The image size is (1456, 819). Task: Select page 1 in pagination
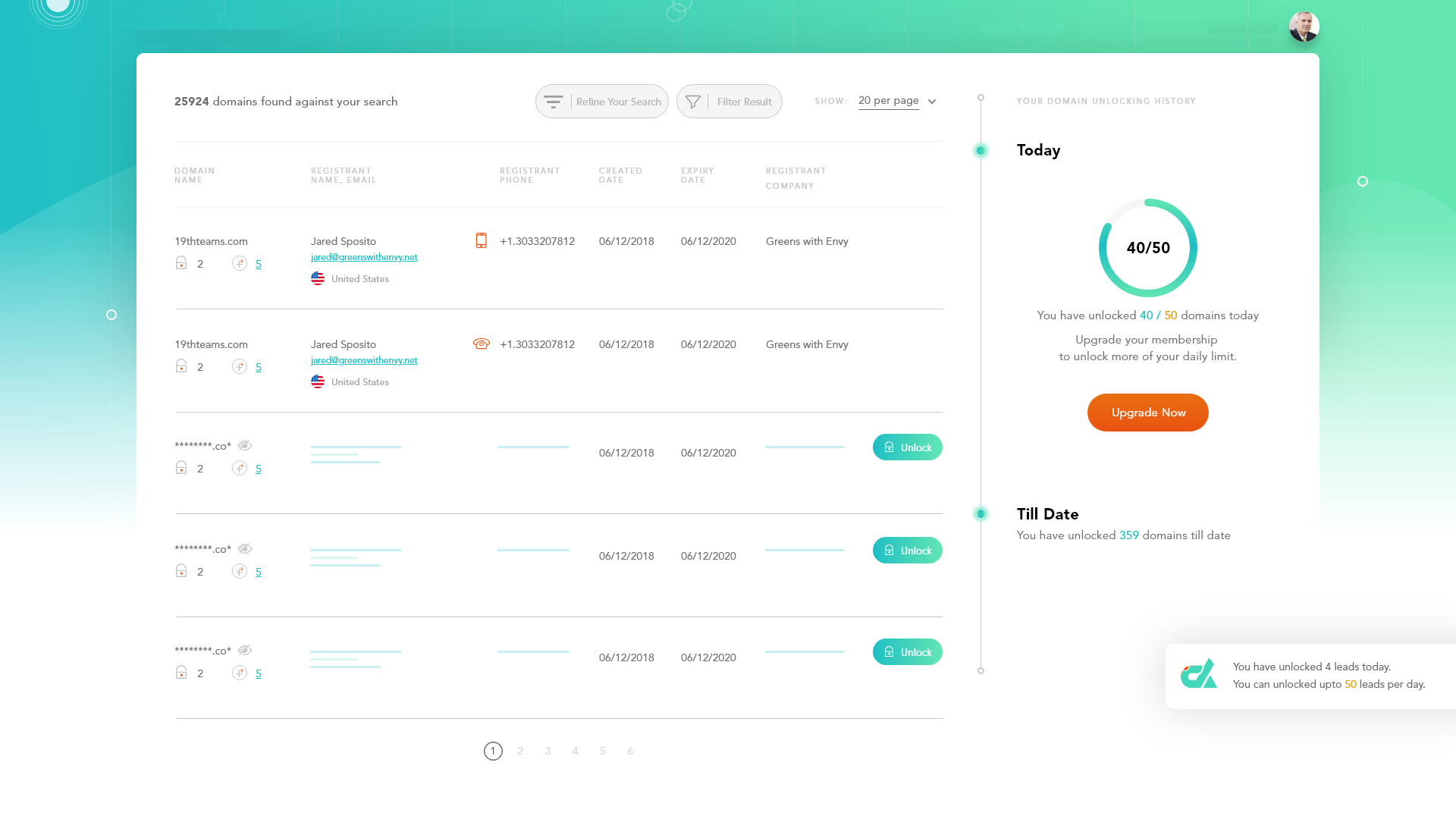(493, 751)
